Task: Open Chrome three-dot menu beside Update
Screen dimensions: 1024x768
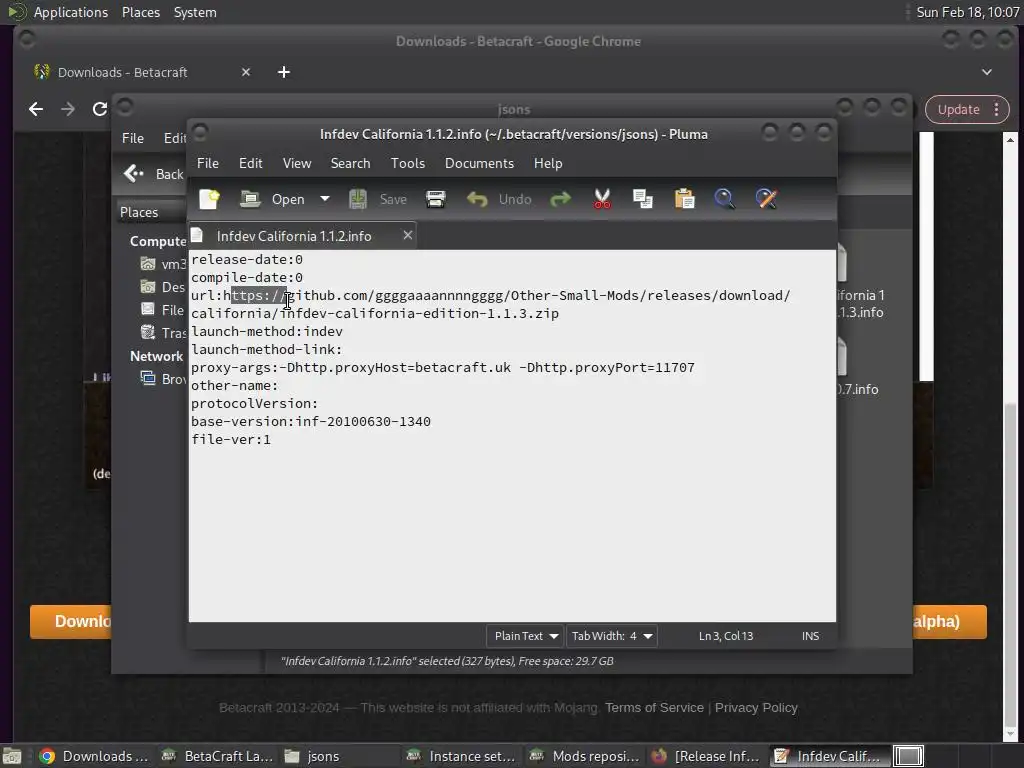Action: pyautogui.click(x=997, y=109)
